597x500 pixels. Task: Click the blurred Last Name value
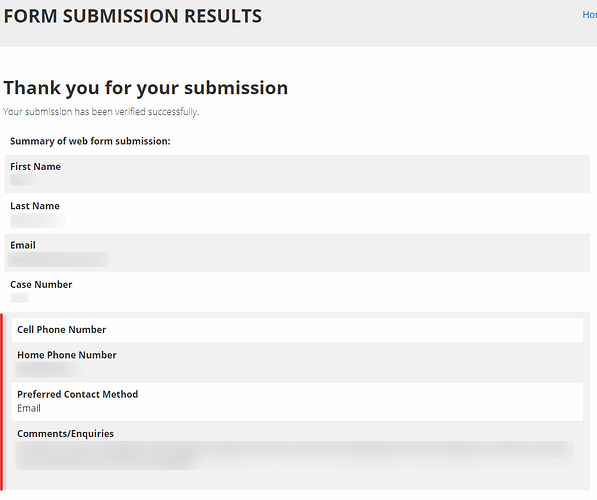pyautogui.click(x=38, y=220)
